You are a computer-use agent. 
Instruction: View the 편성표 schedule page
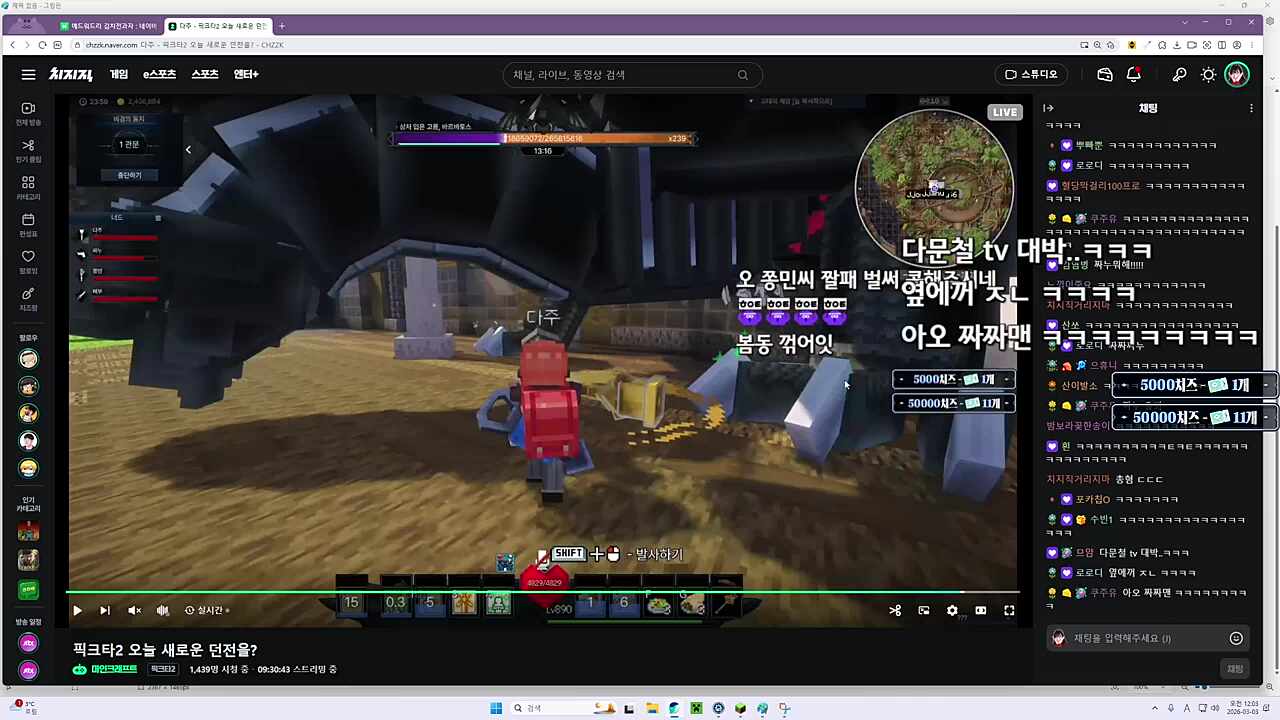click(27, 226)
